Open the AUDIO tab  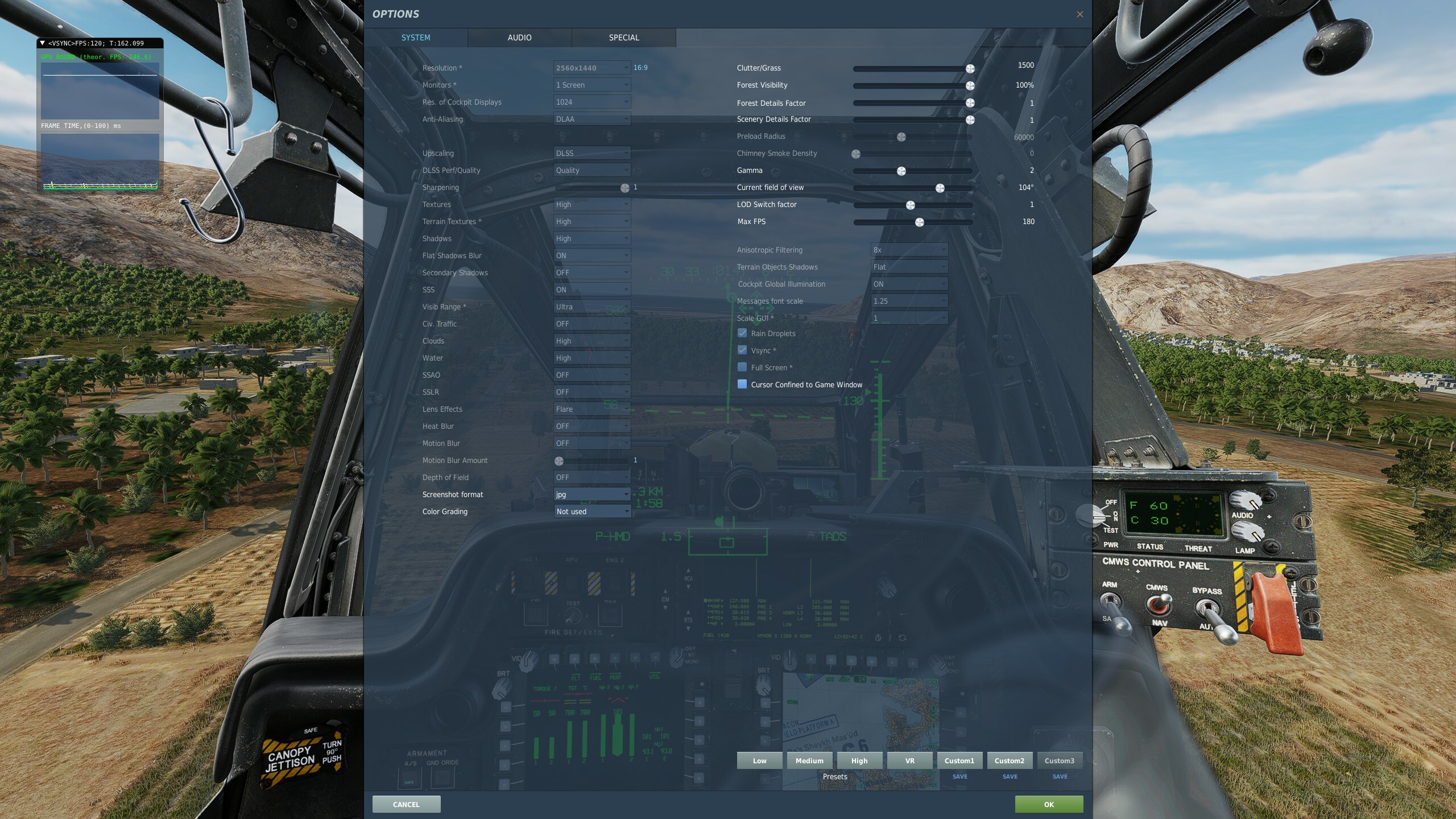520,38
